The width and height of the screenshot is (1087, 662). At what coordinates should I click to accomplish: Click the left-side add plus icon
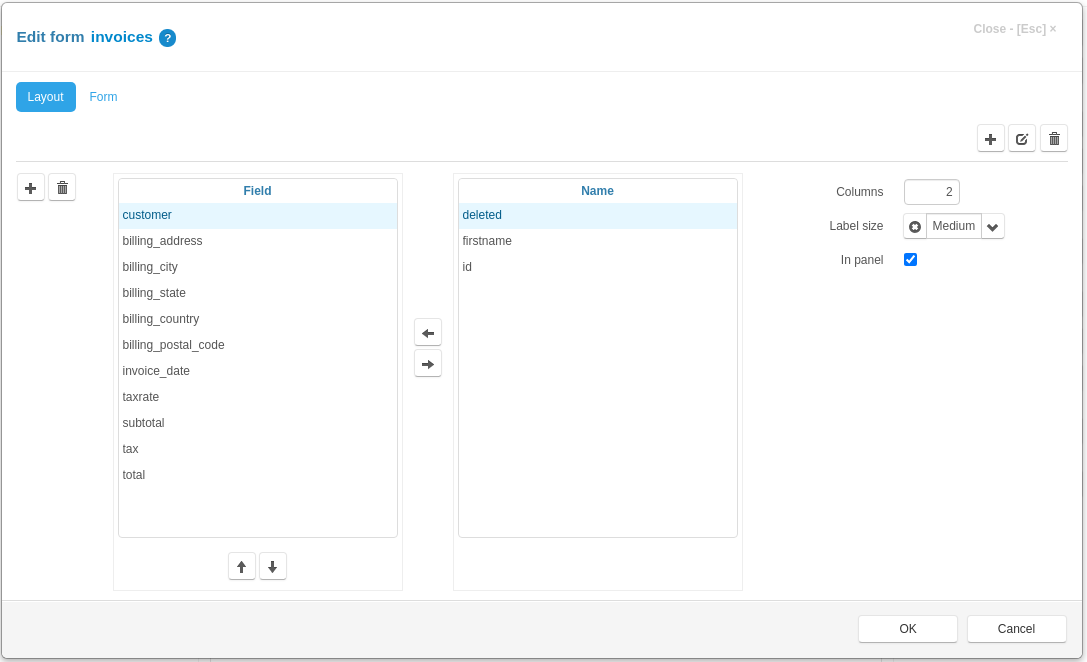[31, 188]
